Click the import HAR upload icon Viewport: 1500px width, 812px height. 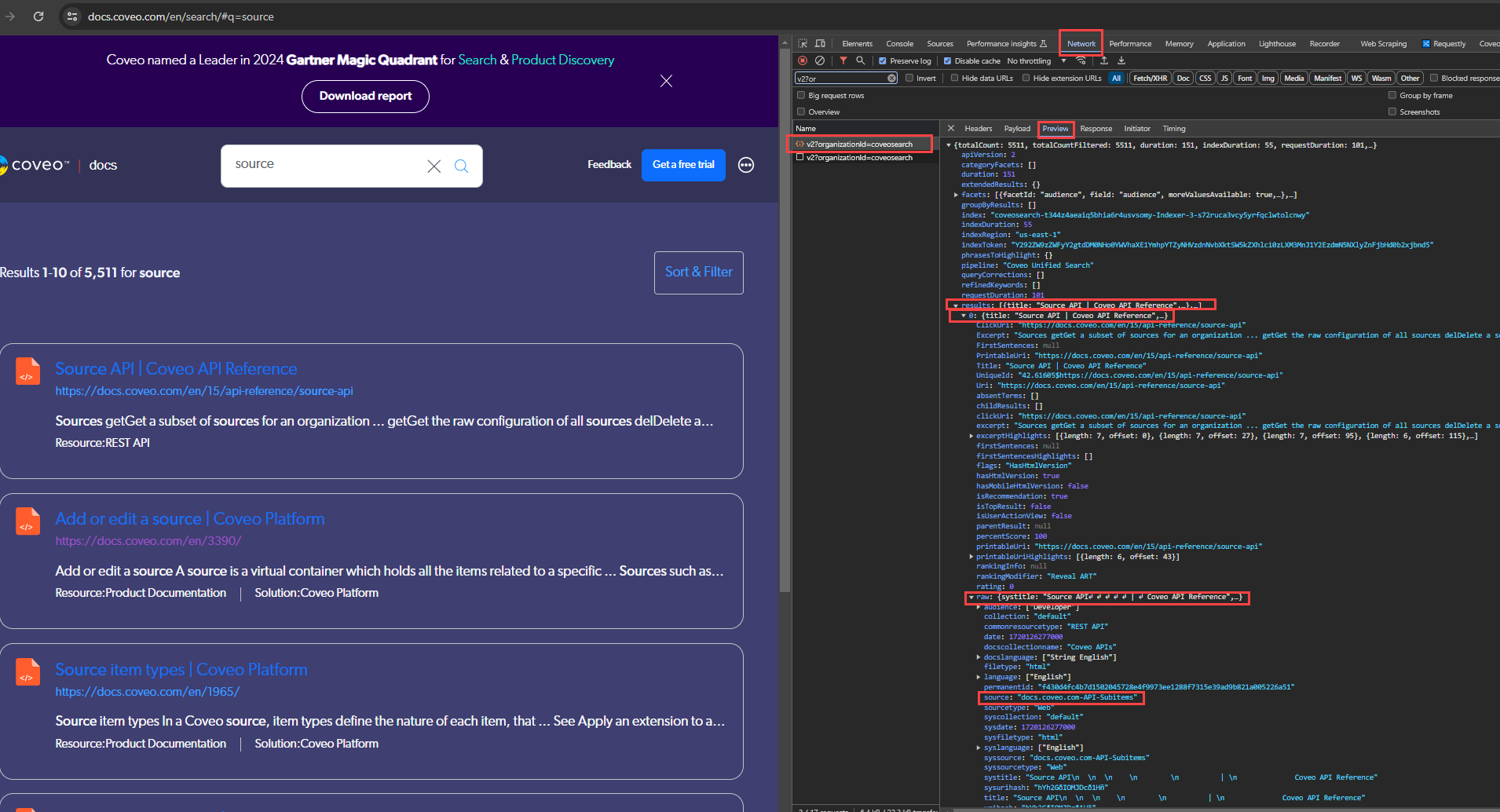[1104, 60]
